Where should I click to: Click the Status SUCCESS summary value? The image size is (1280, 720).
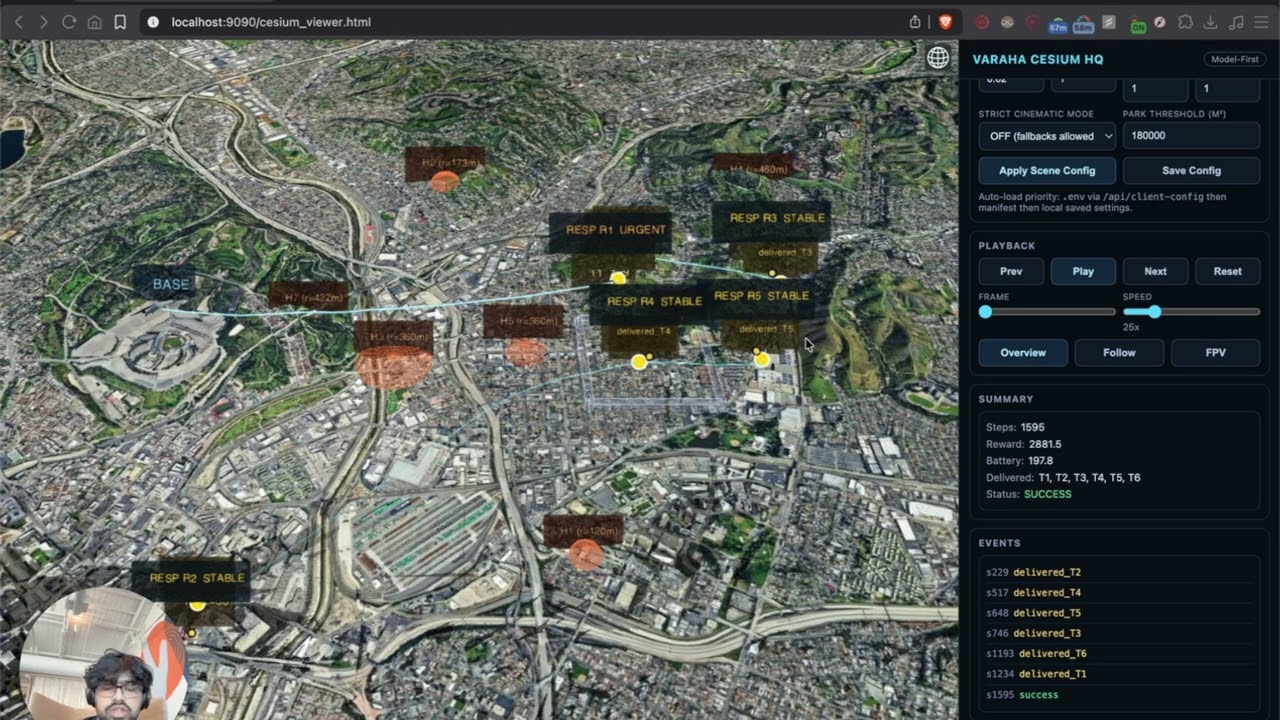point(1047,494)
